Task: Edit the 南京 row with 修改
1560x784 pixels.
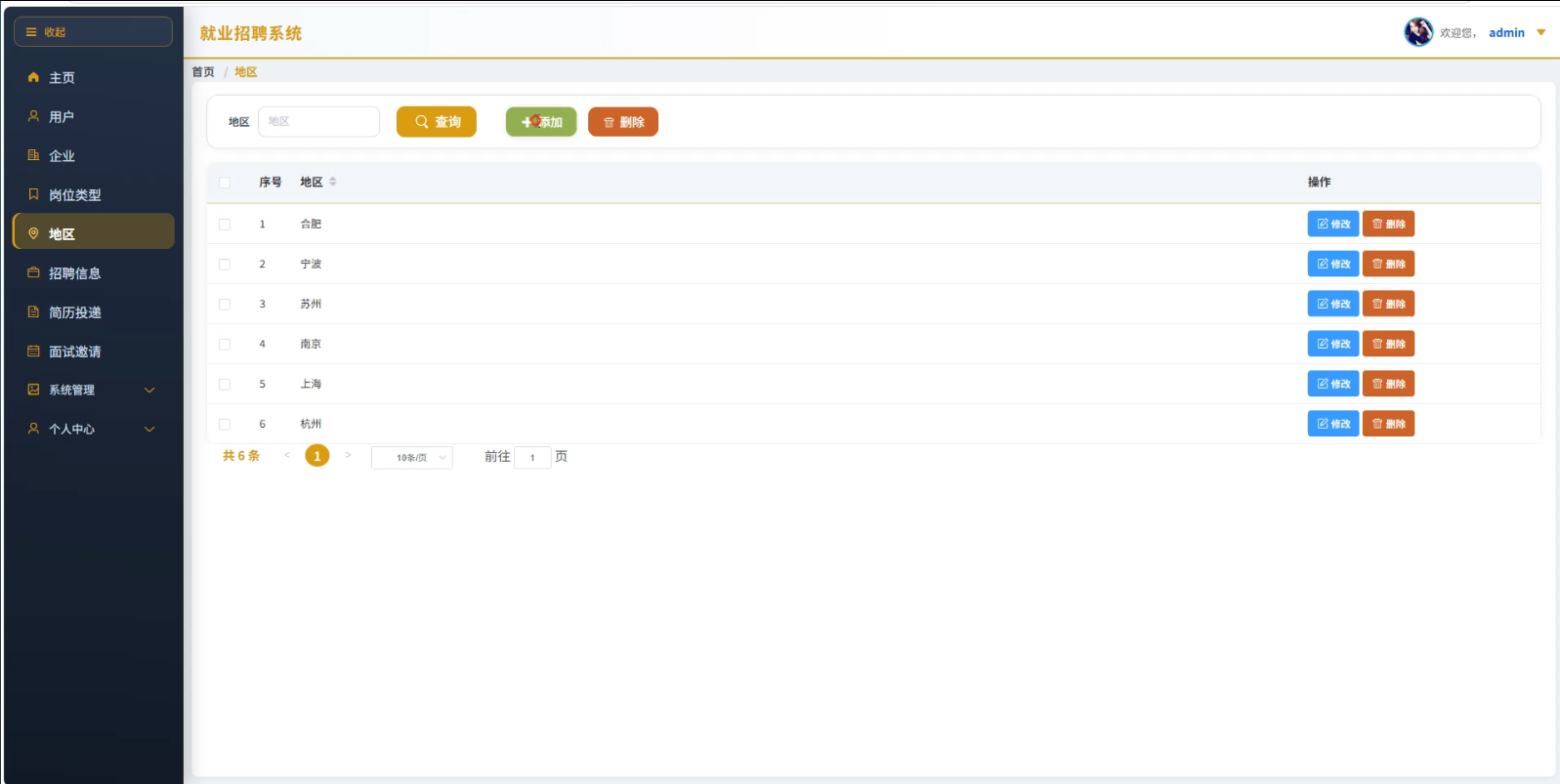Action: (1333, 344)
